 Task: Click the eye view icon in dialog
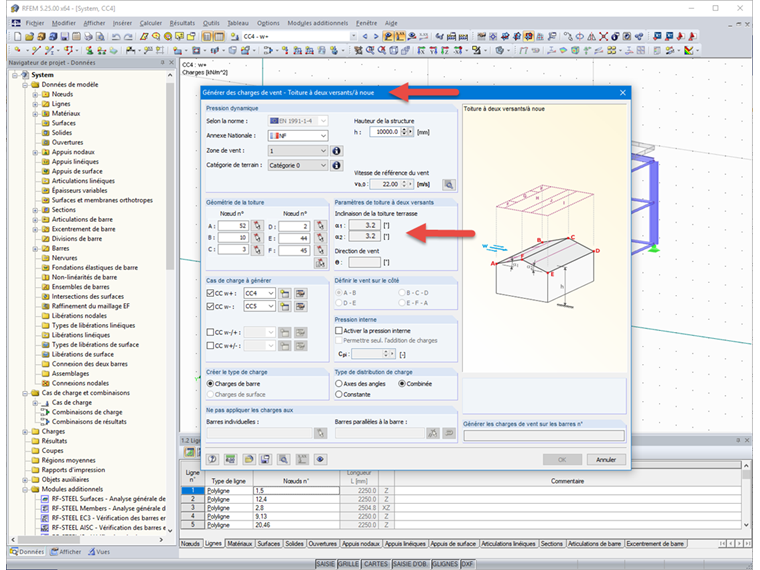pos(320,459)
